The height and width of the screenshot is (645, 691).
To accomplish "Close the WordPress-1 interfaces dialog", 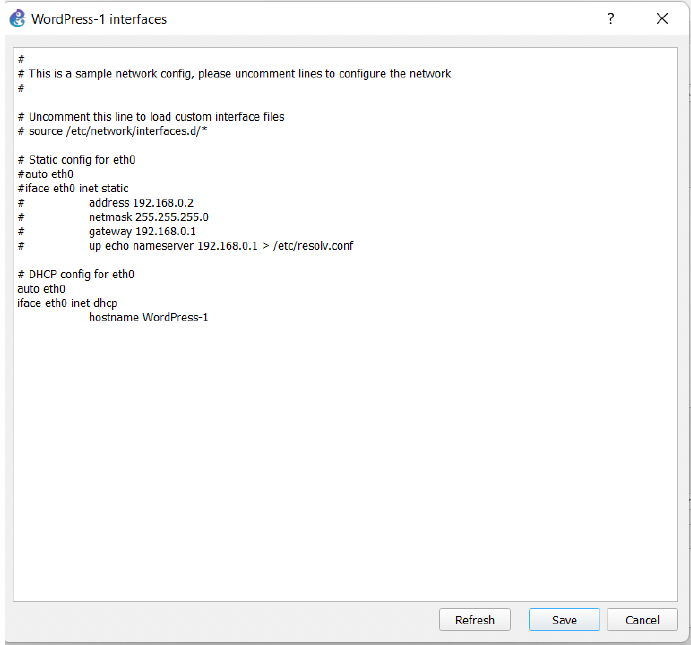I will point(662,19).
